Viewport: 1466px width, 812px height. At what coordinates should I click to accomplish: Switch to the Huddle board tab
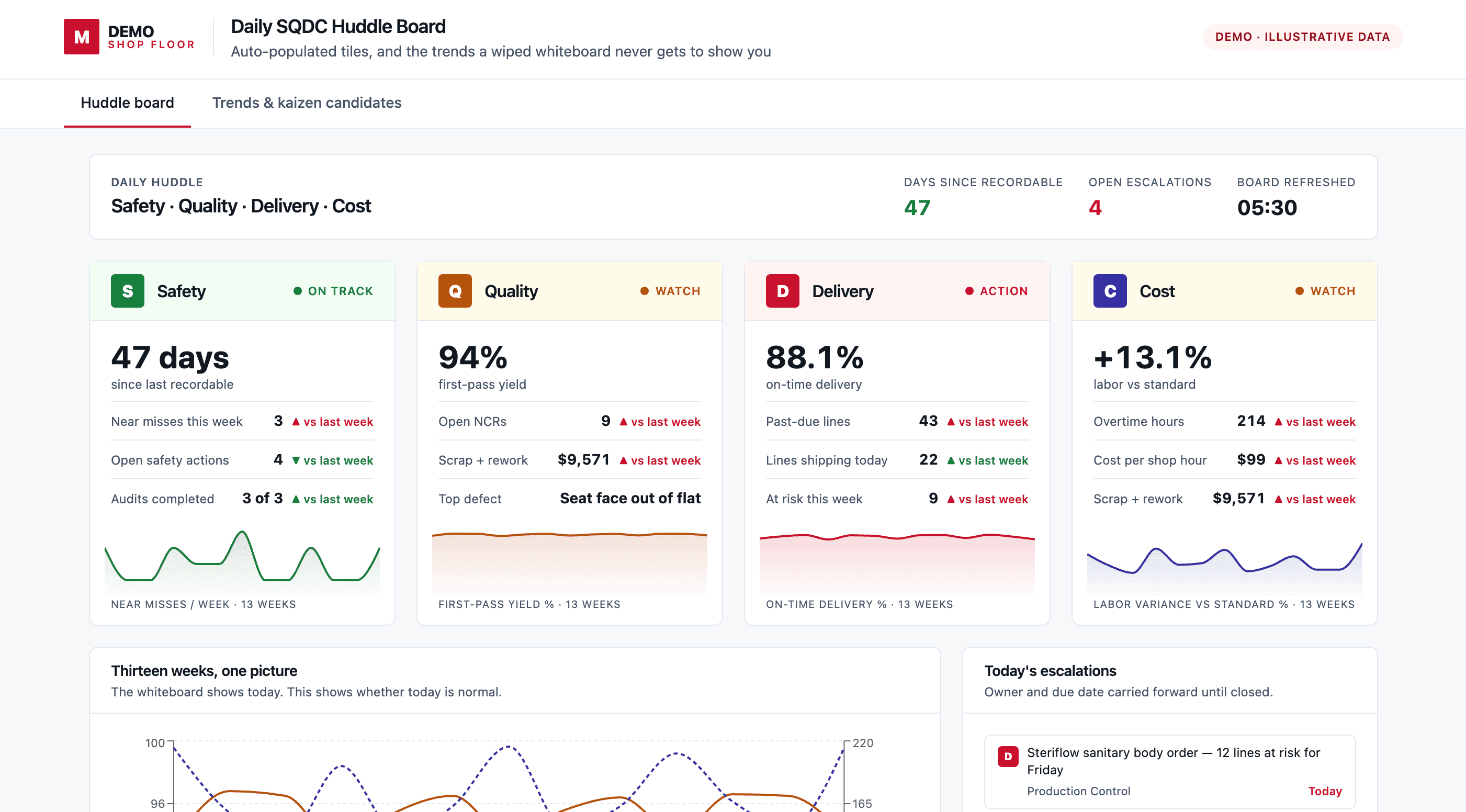pos(128,103)
